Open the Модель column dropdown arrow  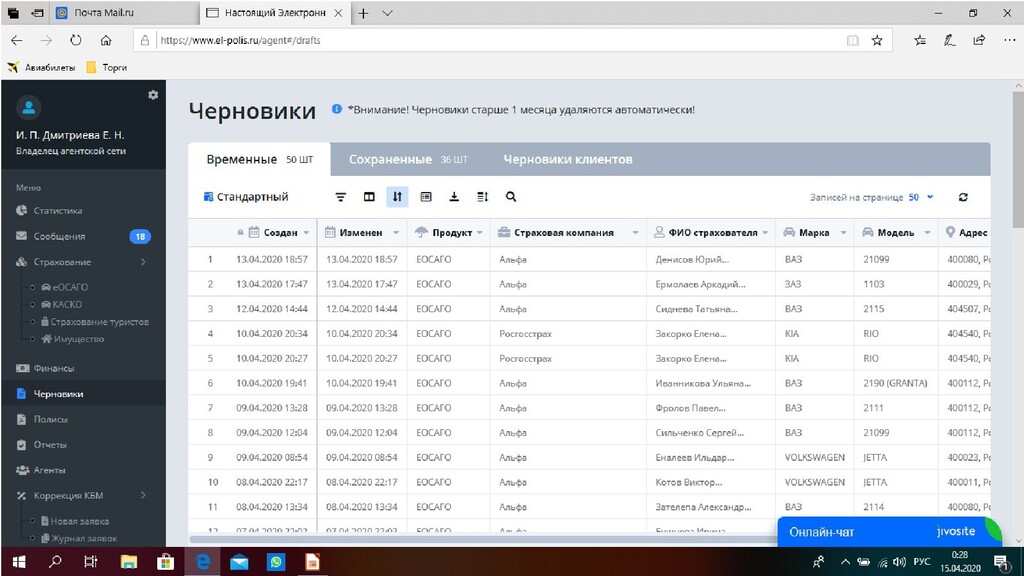927,233
